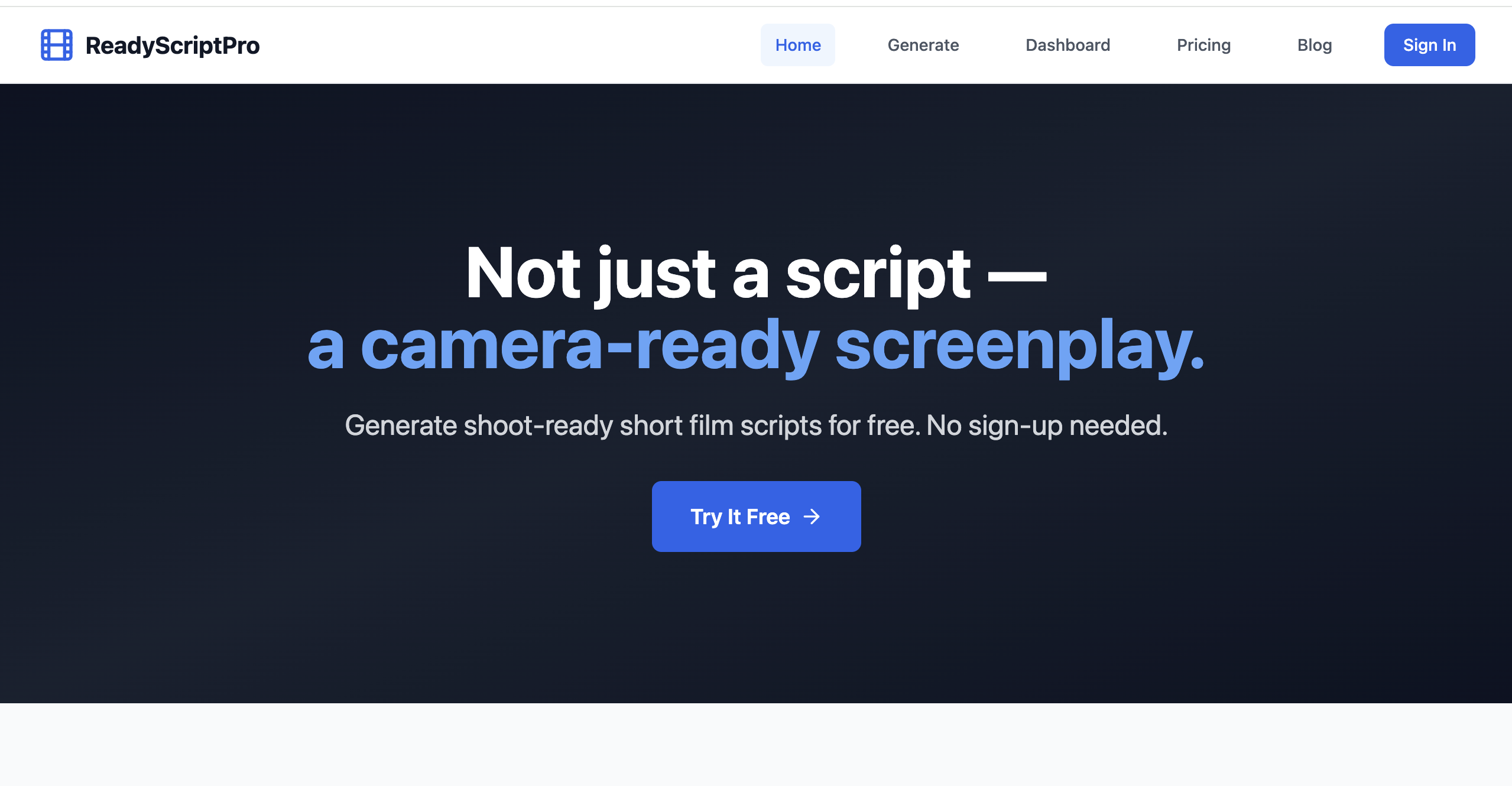1512x786 pixels.
Task: Click the arrow icon inside Try It Free
Action: 813,516
